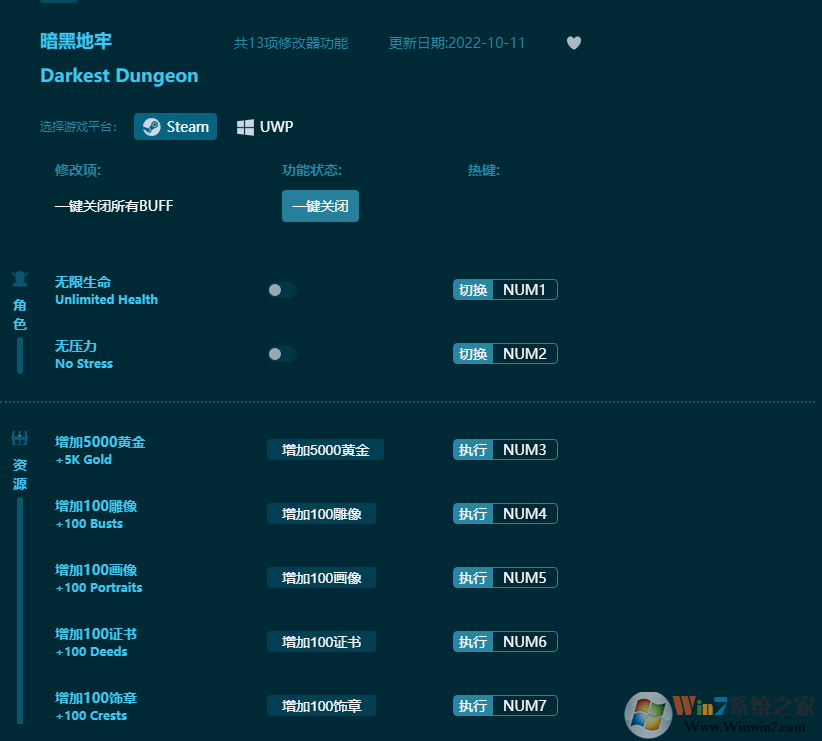Screen dimensions: 822x741
Task: Click 增加5000黄金 to add 5K Gold
Action: (x=324, y=450)
